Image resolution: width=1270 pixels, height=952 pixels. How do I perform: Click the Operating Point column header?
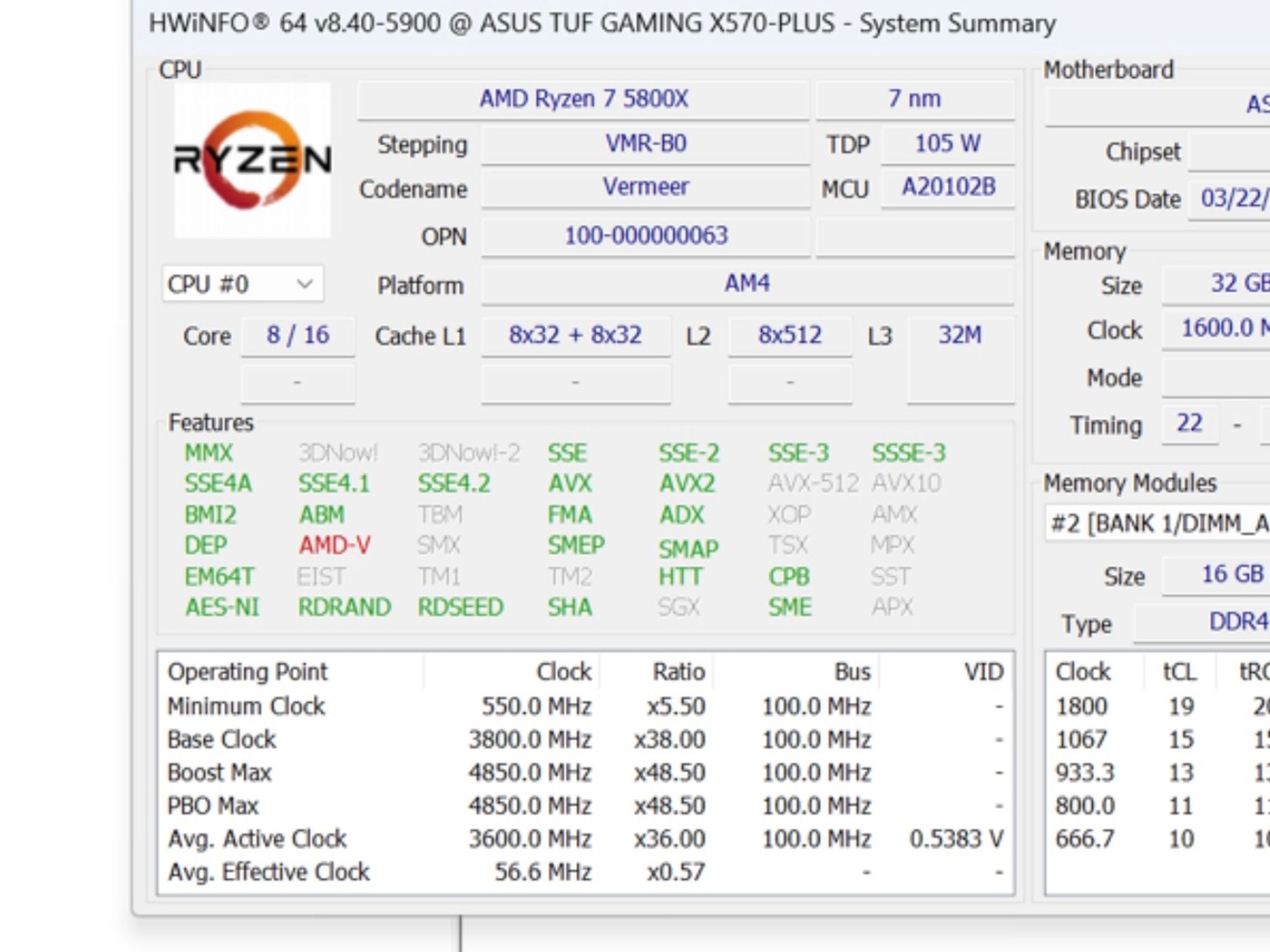[291, 672]
